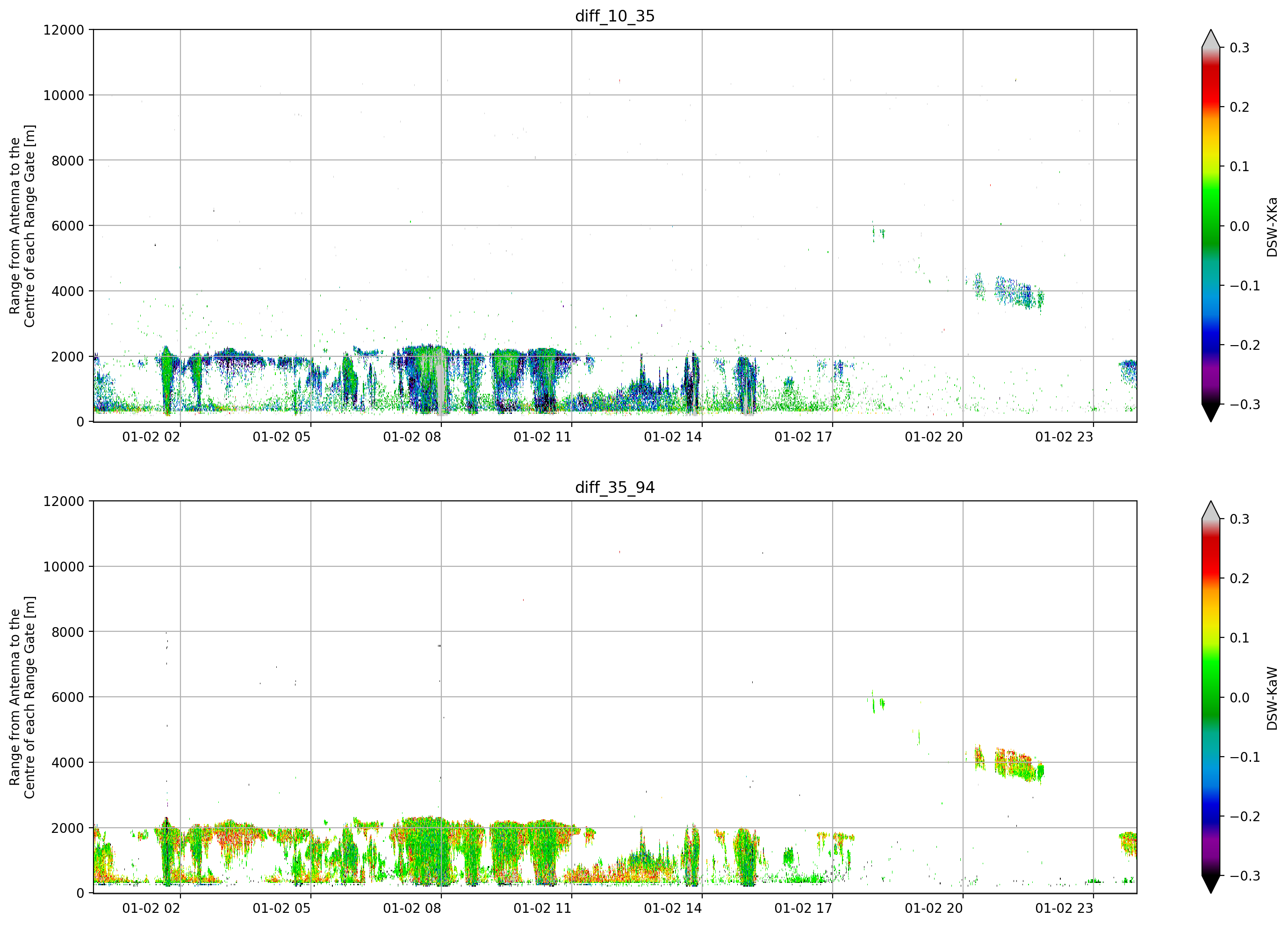Click the 10000 y-tick on diff_35_94 plot
The image size is (1288, 925).
click(x=64, y=566)
